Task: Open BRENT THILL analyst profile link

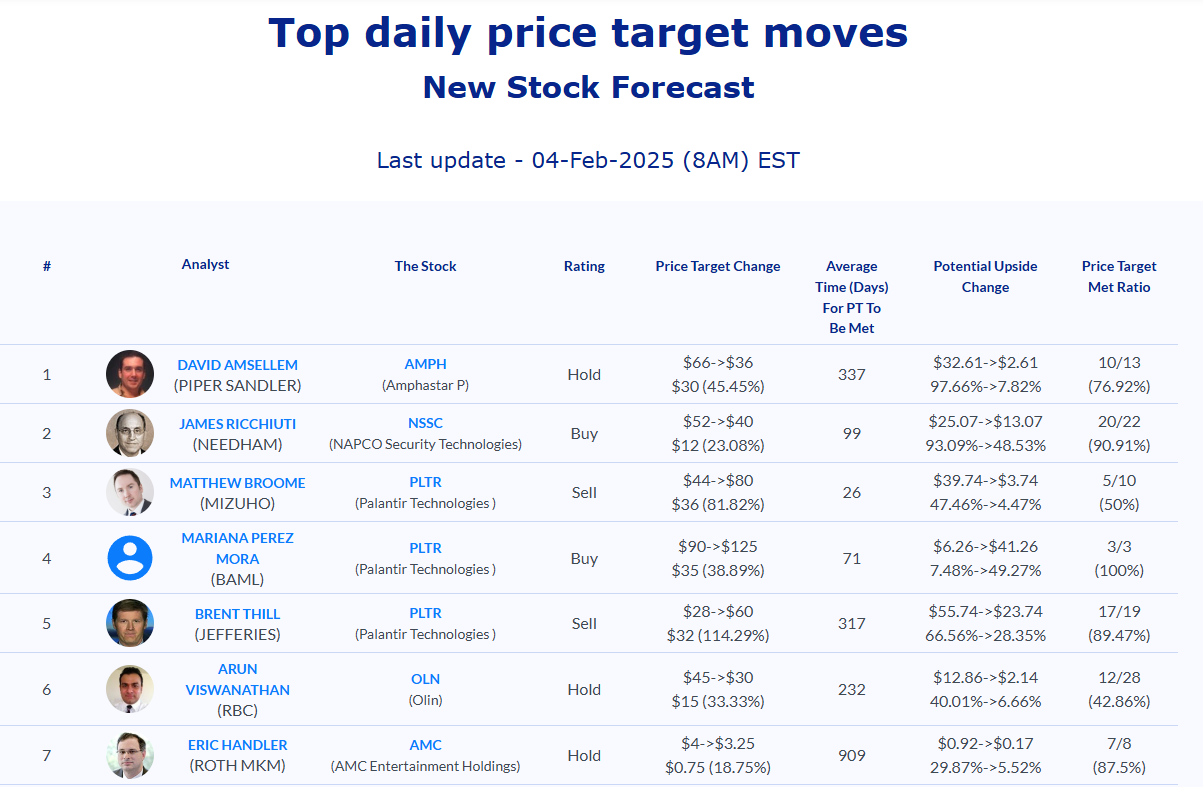Action: pyautogui.click(x=238, y=614)
